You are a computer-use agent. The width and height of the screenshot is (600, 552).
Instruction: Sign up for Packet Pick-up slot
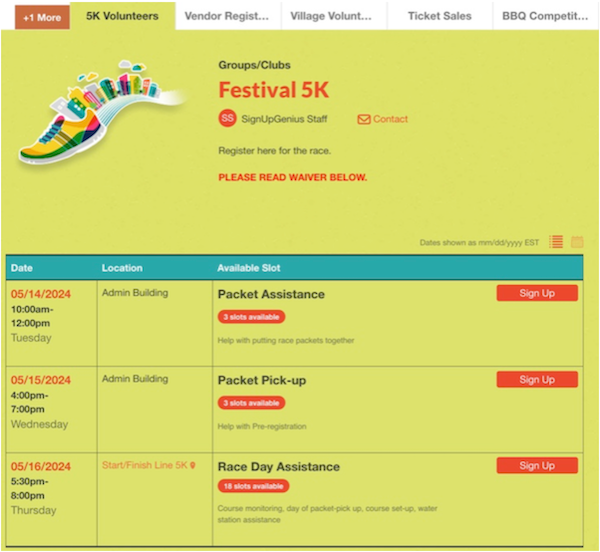537,379
